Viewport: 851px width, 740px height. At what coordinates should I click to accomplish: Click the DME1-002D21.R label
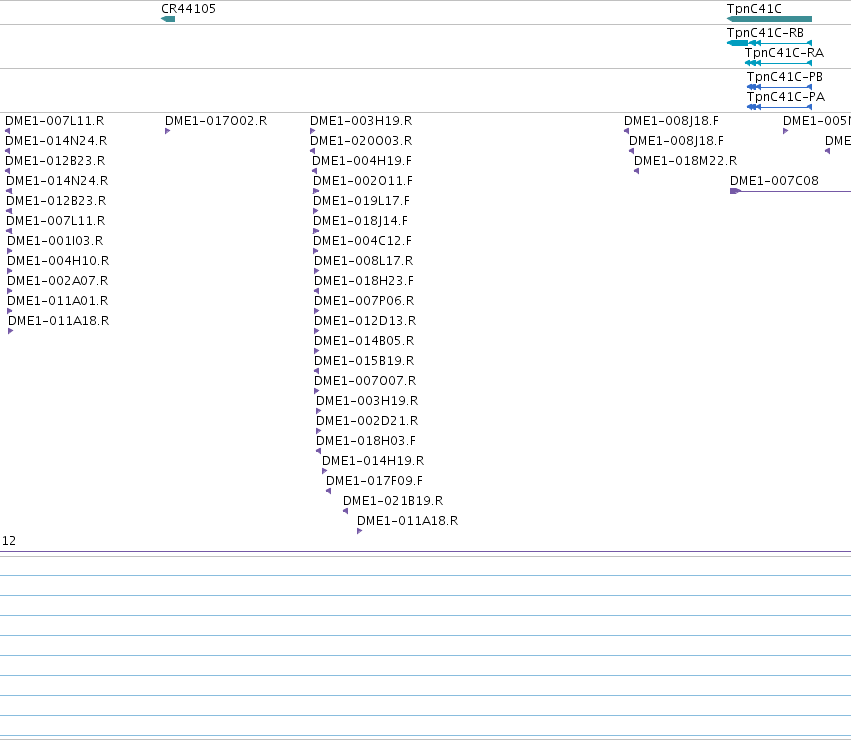367,421
